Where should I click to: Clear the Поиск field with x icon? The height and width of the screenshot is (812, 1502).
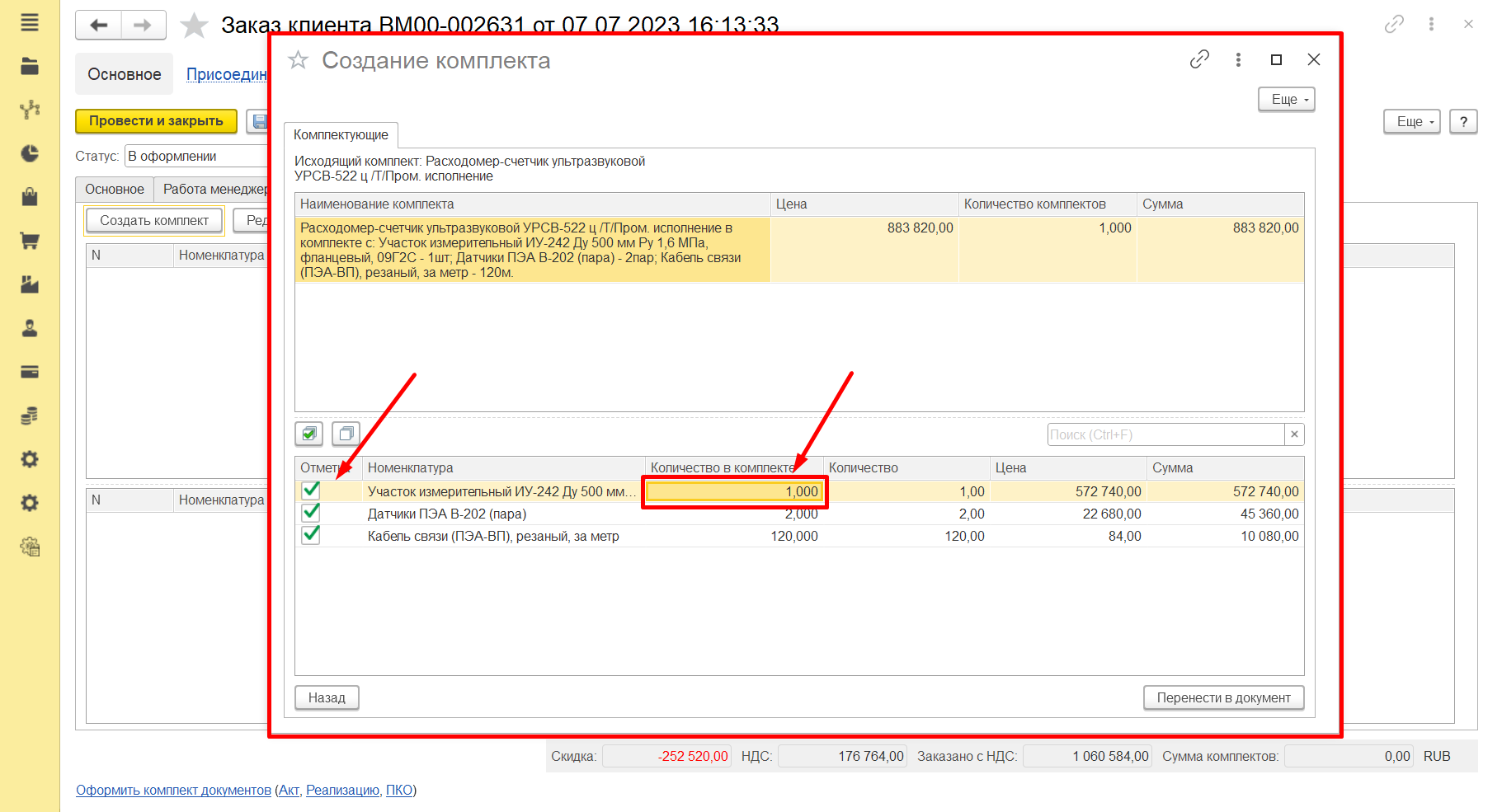(x=1294, y=434)
